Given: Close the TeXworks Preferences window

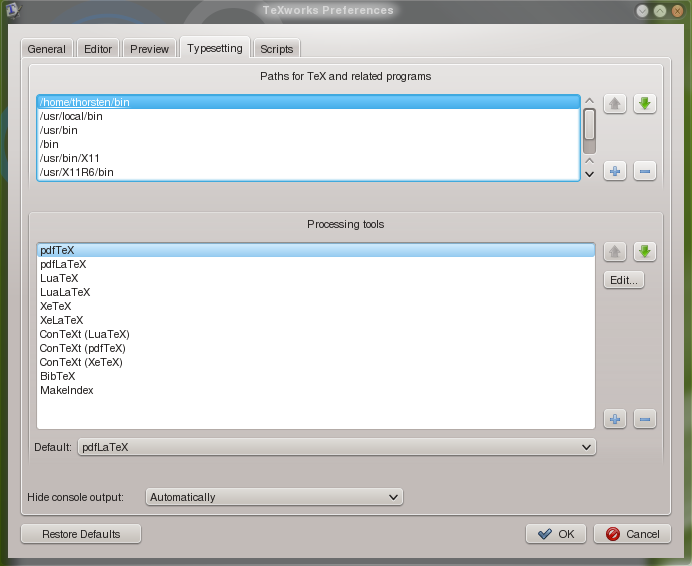Looking at the screenshot, I should point(677,11).
